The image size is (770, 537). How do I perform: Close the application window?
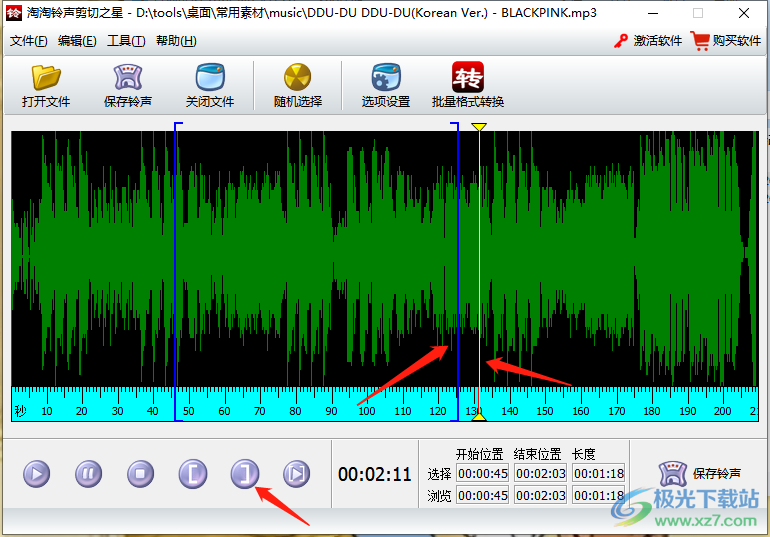744,13
